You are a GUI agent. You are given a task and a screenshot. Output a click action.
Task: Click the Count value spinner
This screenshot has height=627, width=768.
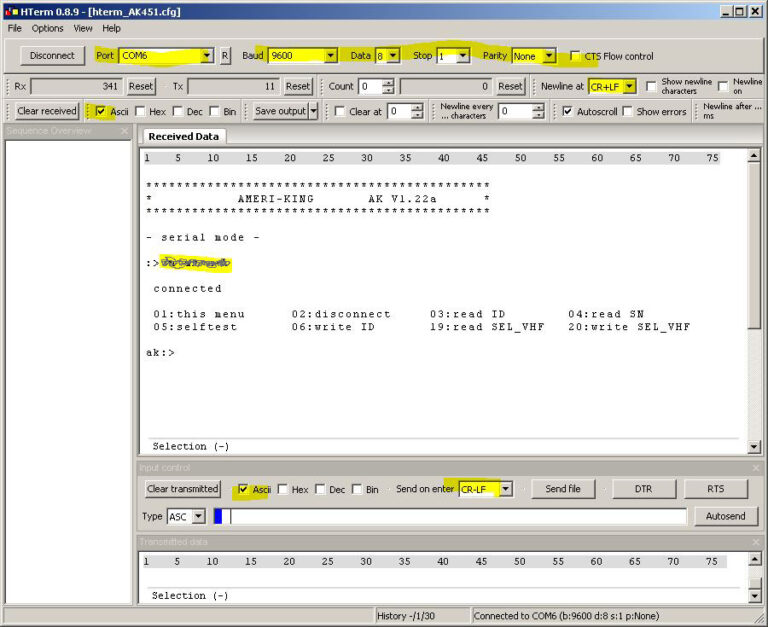388,87
